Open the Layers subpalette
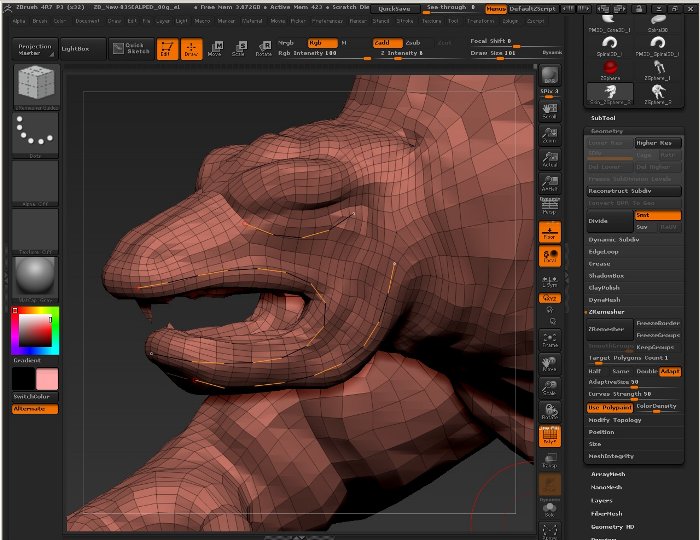The width and height of the screenshot is (700, 540). tap(601, 500)
